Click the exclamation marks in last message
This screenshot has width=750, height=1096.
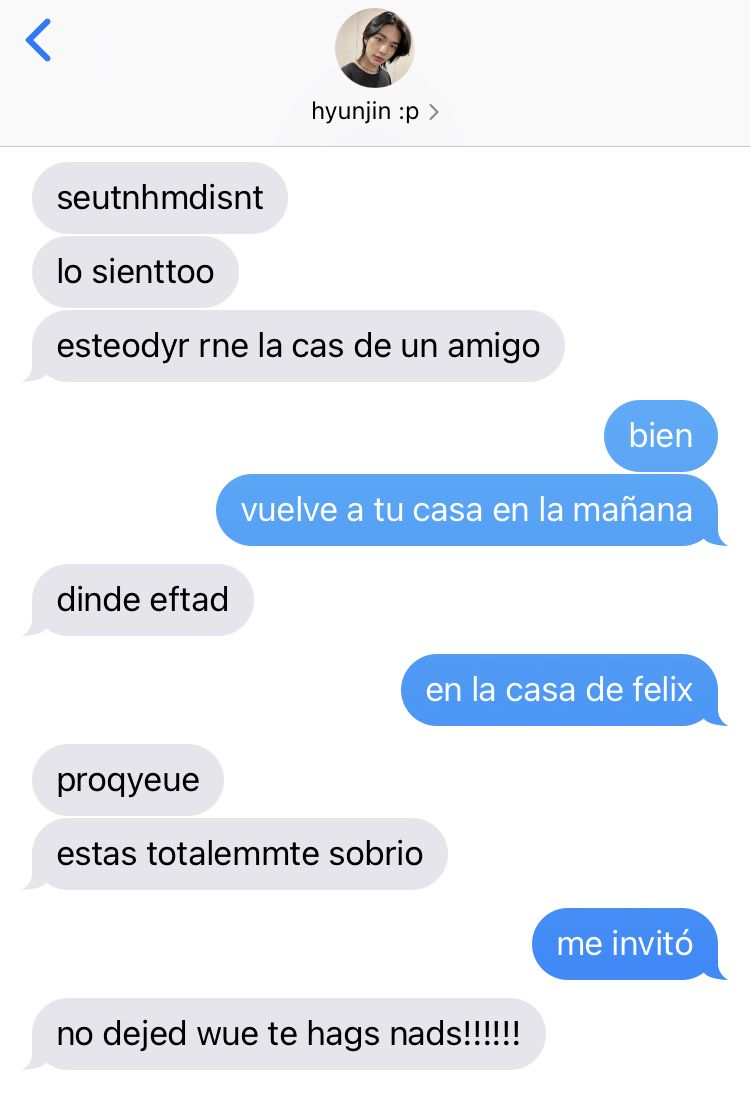pyautogui.click(x=491, y=1033)
